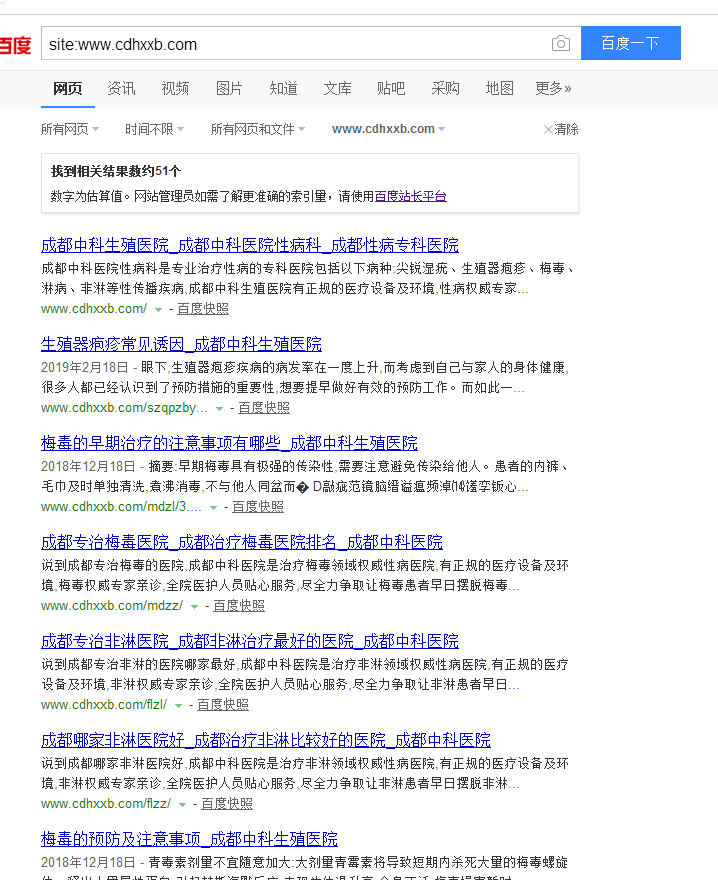Image resolution: width=718 pixels, height=880 pixels.
Task: Open 百度快照 for the mdzl/3 result
Action: 258,506
